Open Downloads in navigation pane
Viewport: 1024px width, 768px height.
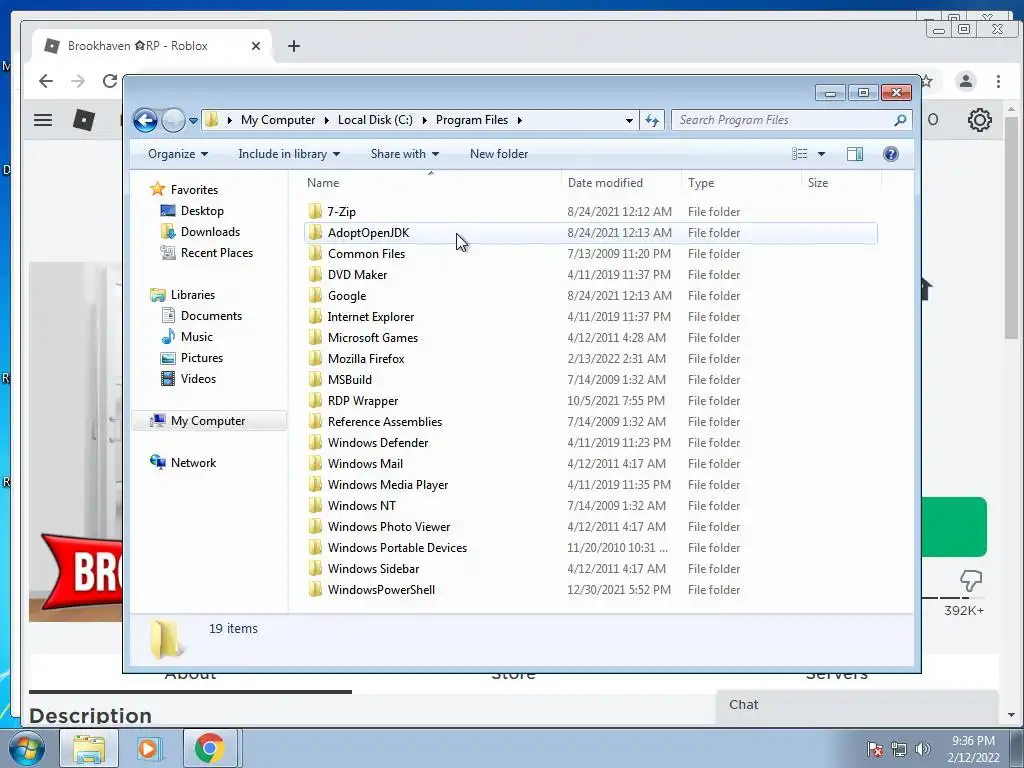pos(210,232)
